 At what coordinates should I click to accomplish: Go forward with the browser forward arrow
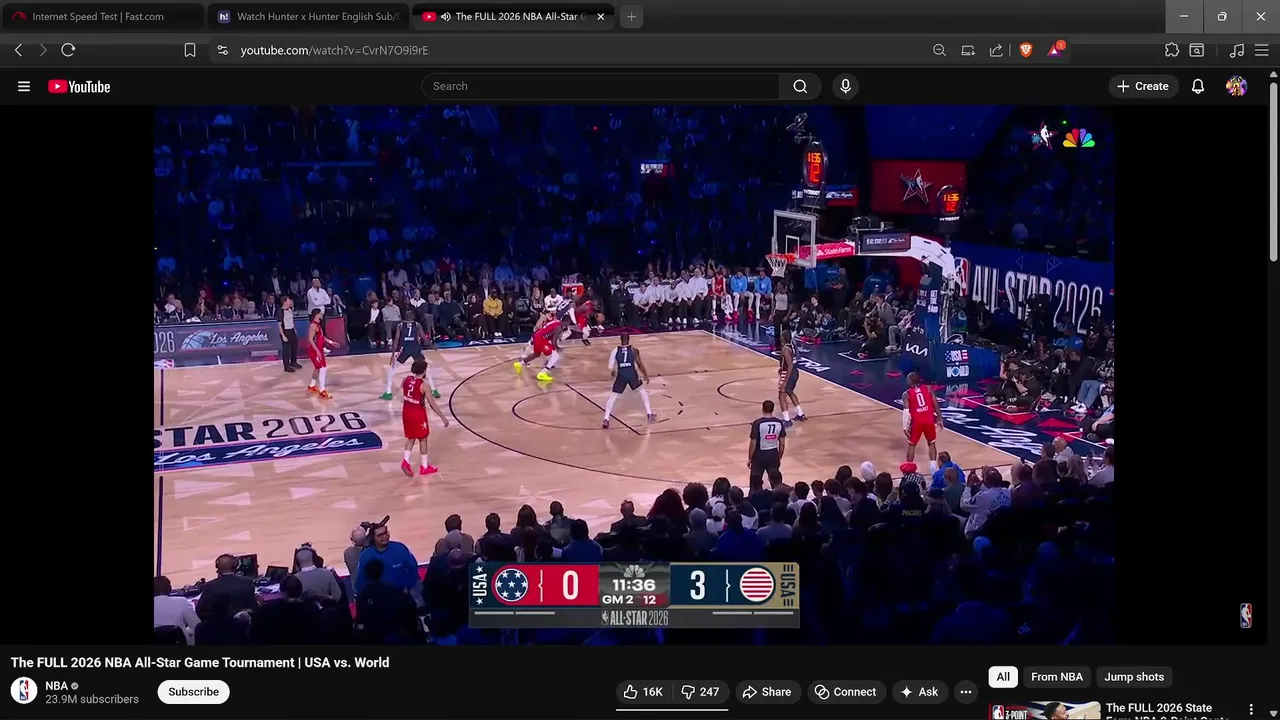pos(43,50)
